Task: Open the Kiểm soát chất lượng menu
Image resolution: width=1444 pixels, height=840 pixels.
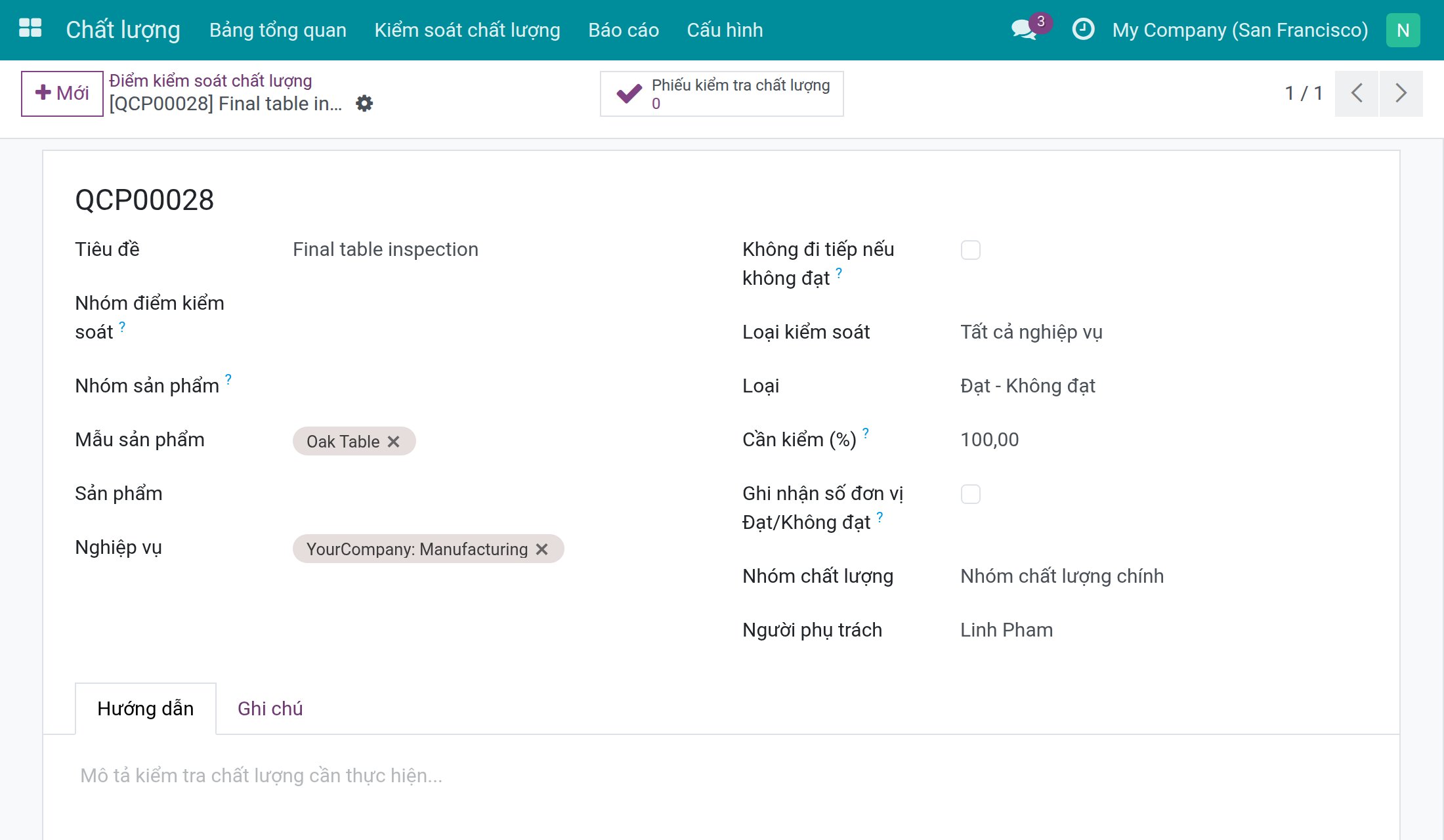Action: click(x=467, y=30)
